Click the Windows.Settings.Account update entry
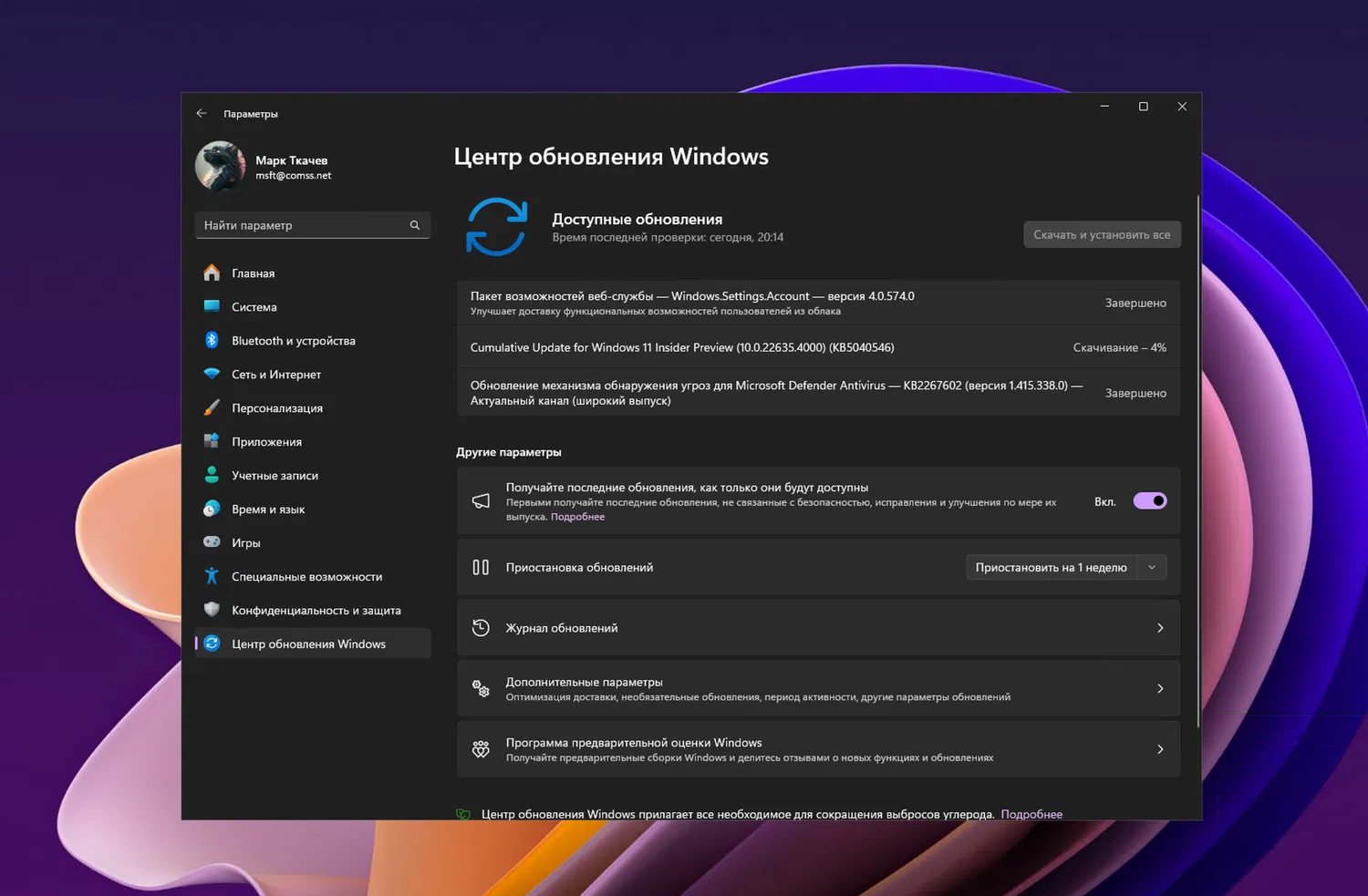The width and height of the screenshot is (1368, 896). 818,303
